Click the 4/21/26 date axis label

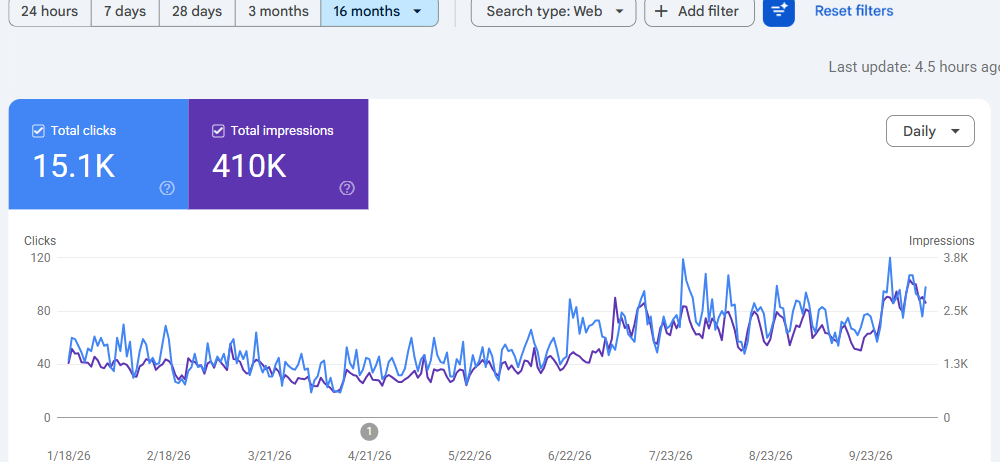370,456
